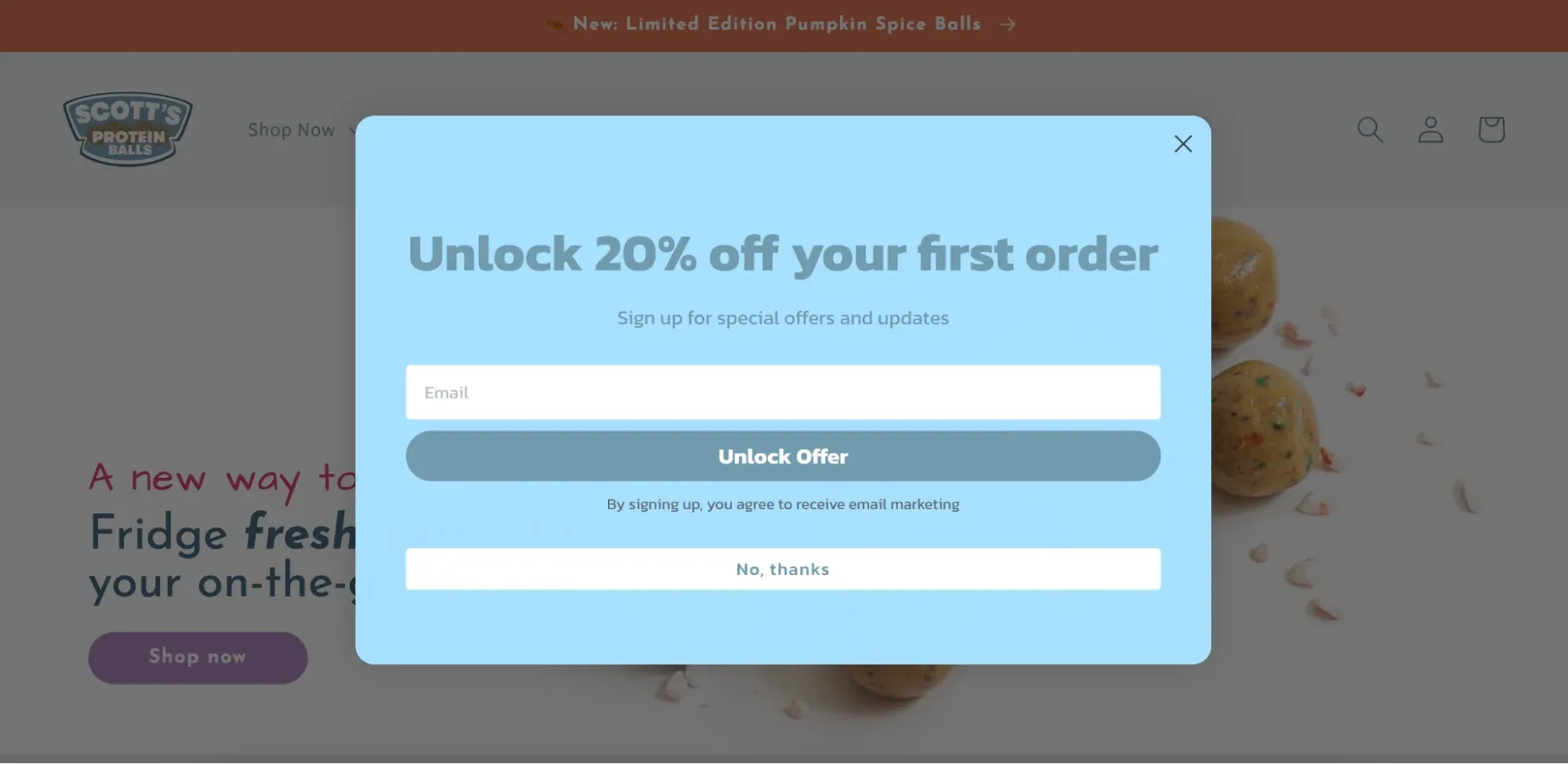Decline offer with No, thanks button
Screen dimensions: 1568x764
point(783,569)
